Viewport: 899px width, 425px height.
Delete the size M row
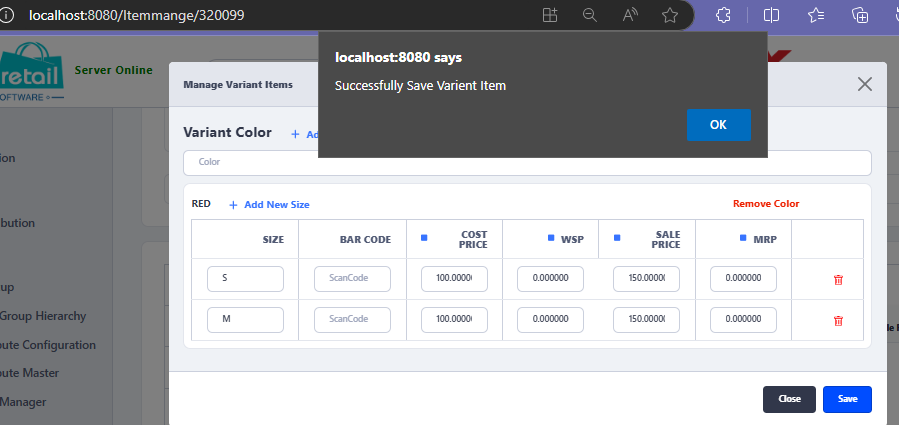pyautogui.click(x=838, y=321)
